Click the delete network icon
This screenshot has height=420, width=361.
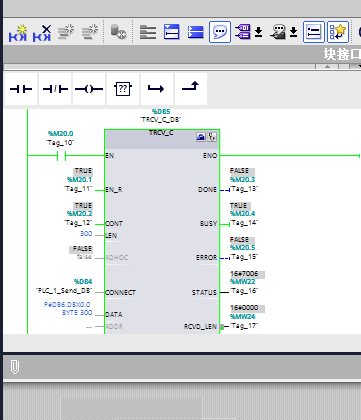(x=42, y=32)
